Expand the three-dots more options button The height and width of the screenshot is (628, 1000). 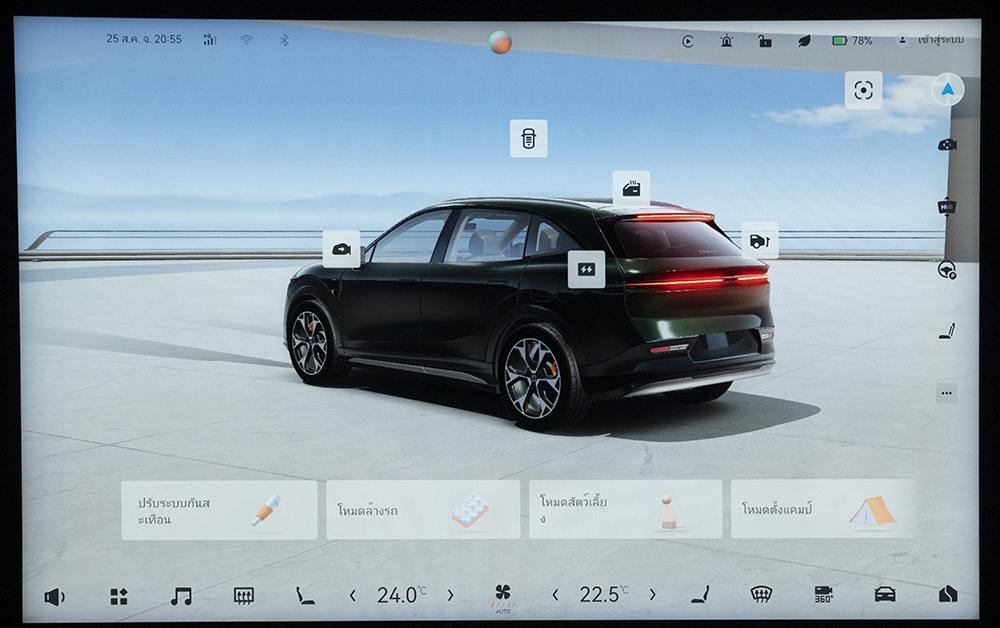pyautogui.click(x=946, y=393)
